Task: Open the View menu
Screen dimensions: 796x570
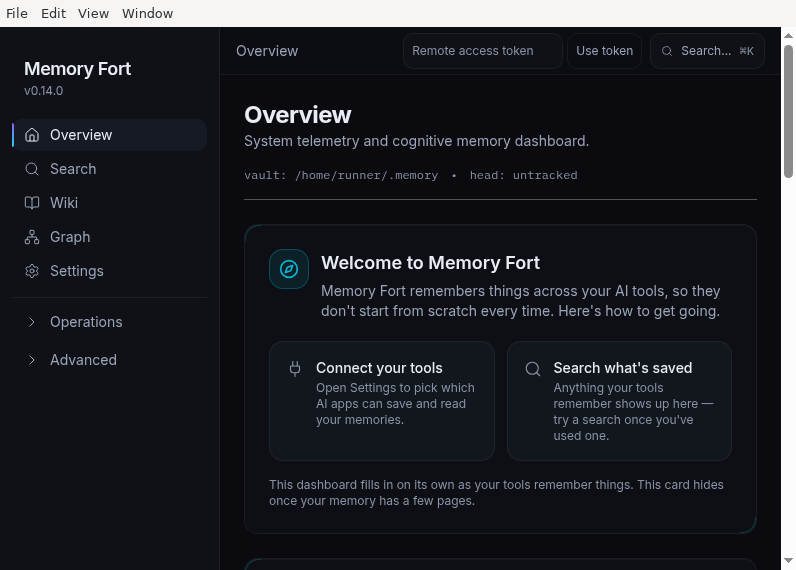Action: coord(93,14)
